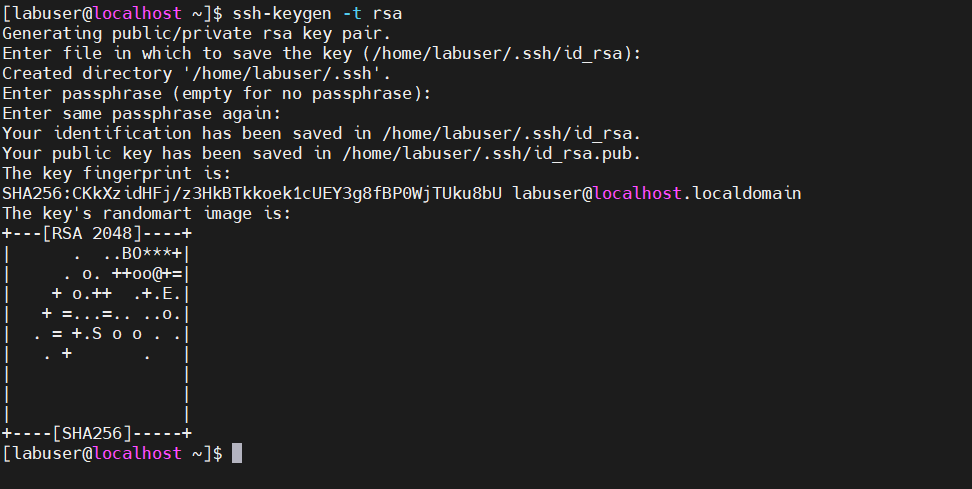The width and height of the screenshot is (972, 489).
Task: Click the BO***+ characters in the randomart
Action: point(151,253)
